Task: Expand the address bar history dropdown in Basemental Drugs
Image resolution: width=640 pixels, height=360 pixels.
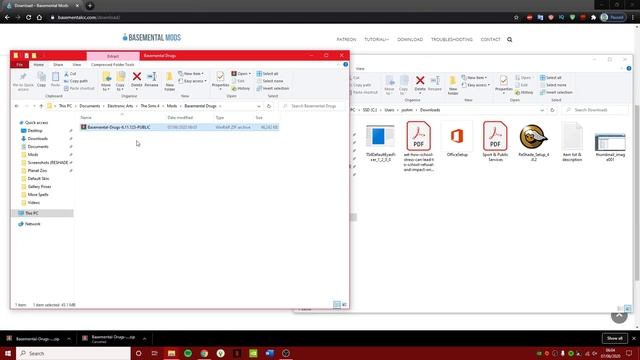Action: 259,106
